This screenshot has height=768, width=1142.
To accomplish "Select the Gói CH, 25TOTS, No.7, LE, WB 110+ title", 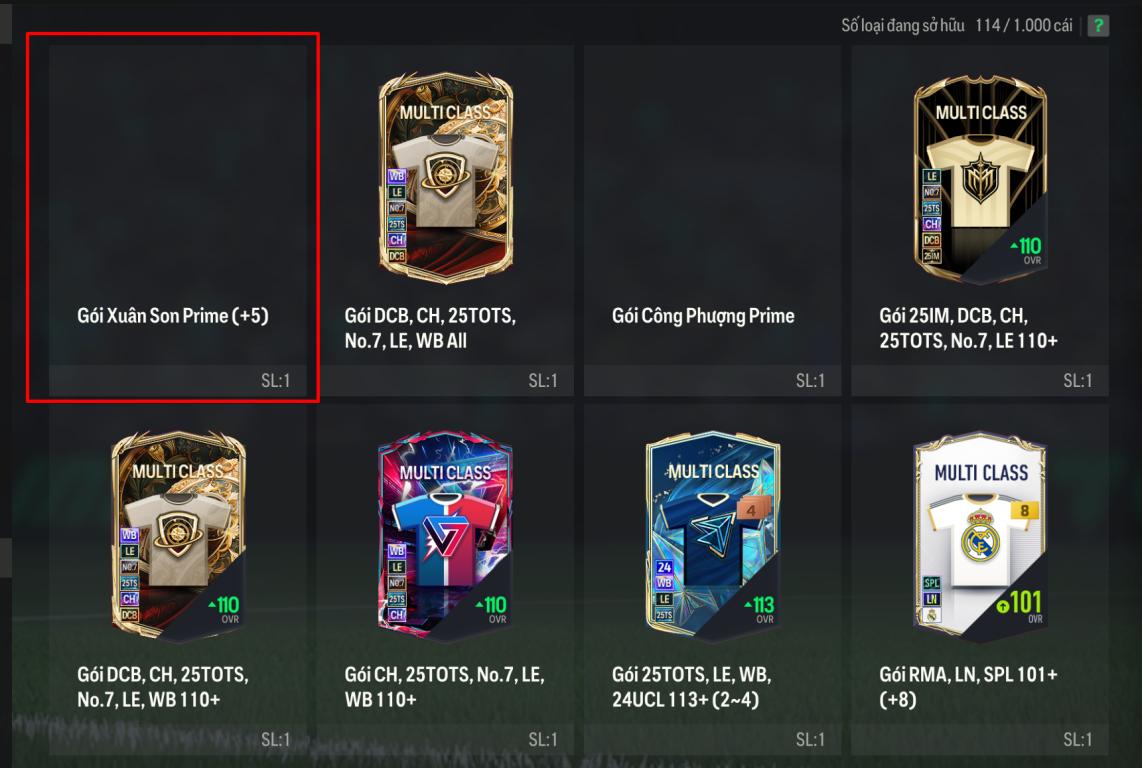I will tap(444, 687).
